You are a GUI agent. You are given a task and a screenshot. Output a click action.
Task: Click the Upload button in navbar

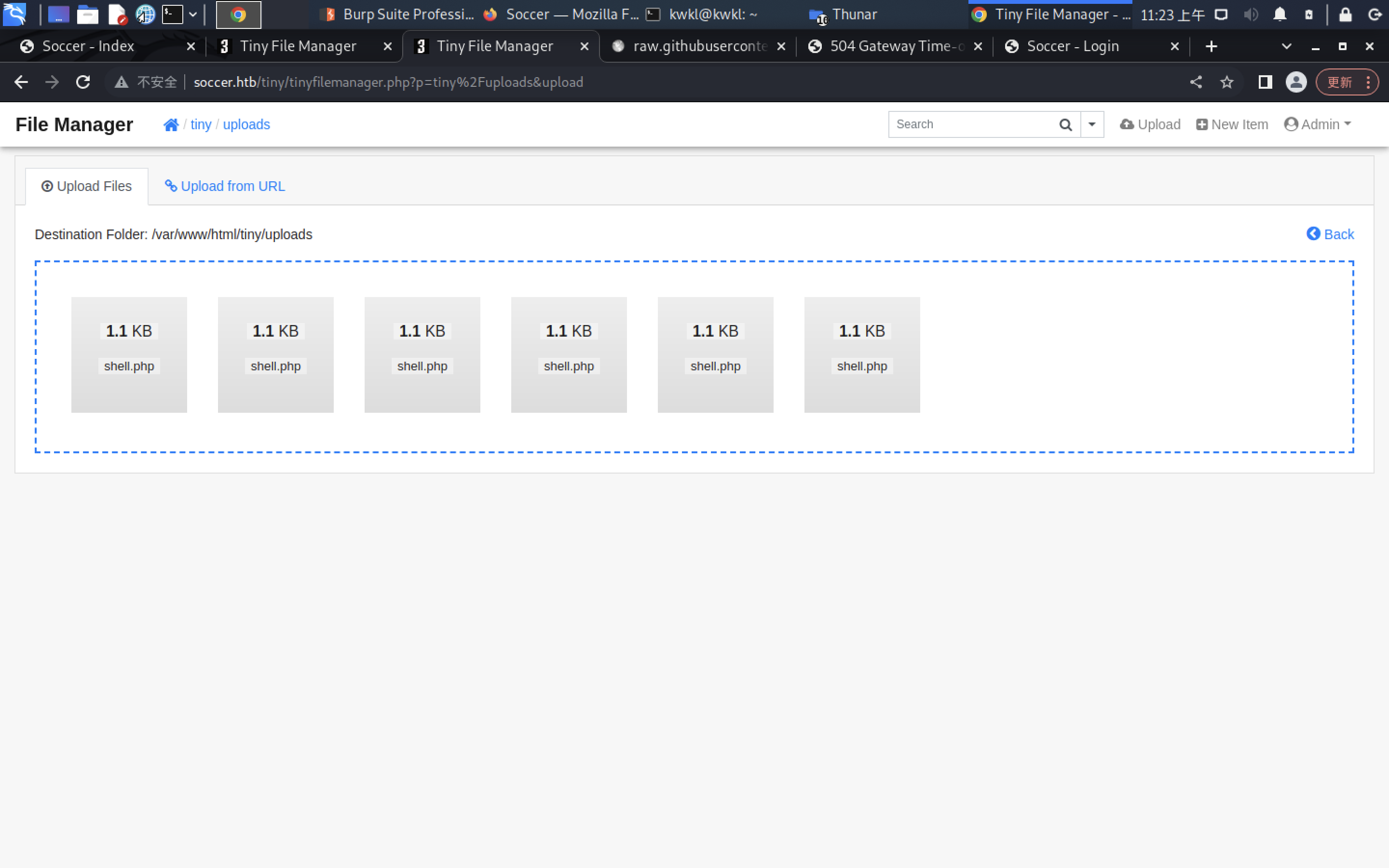pos(1150,124)
